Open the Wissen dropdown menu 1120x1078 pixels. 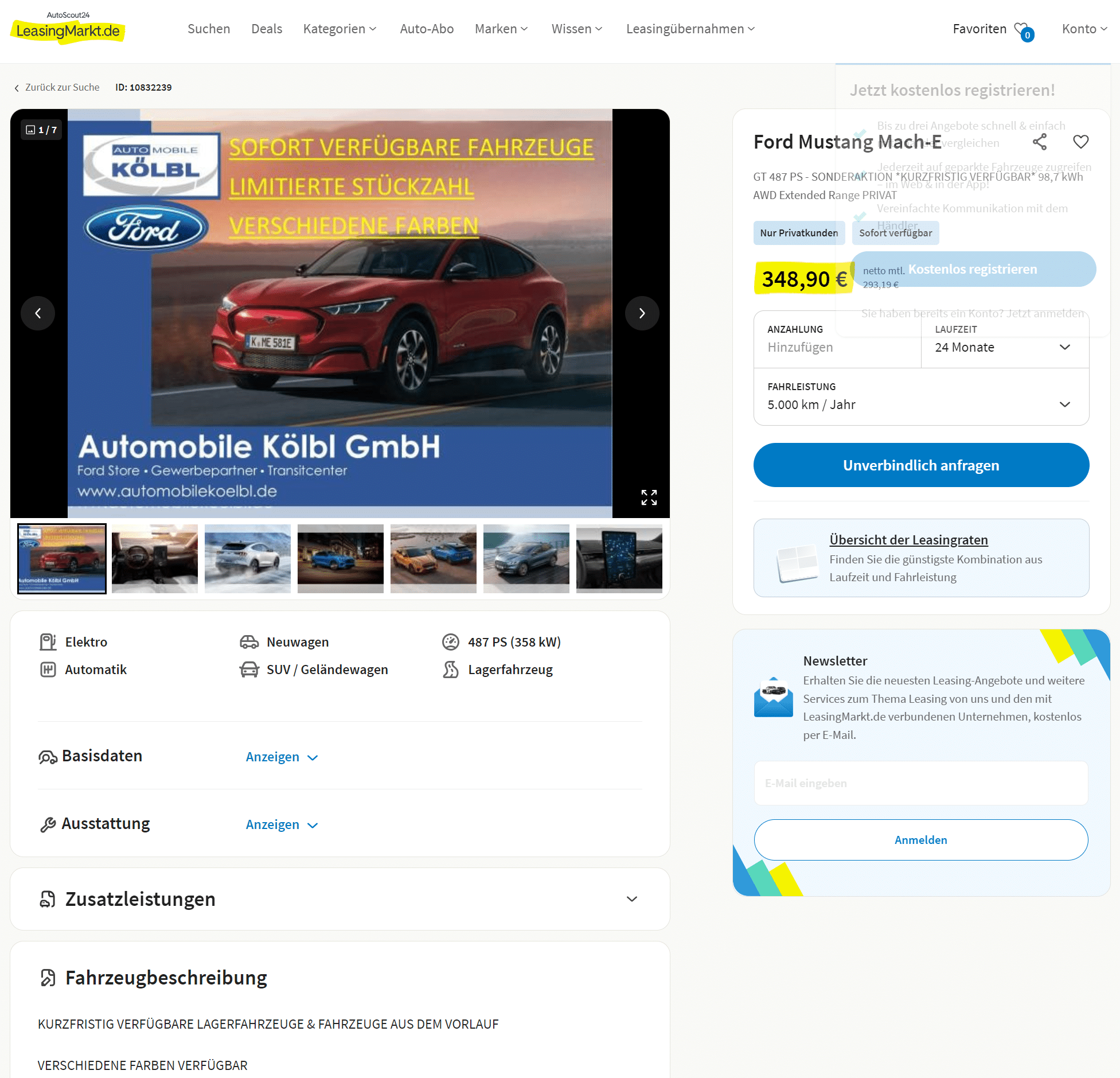(577, 29)
